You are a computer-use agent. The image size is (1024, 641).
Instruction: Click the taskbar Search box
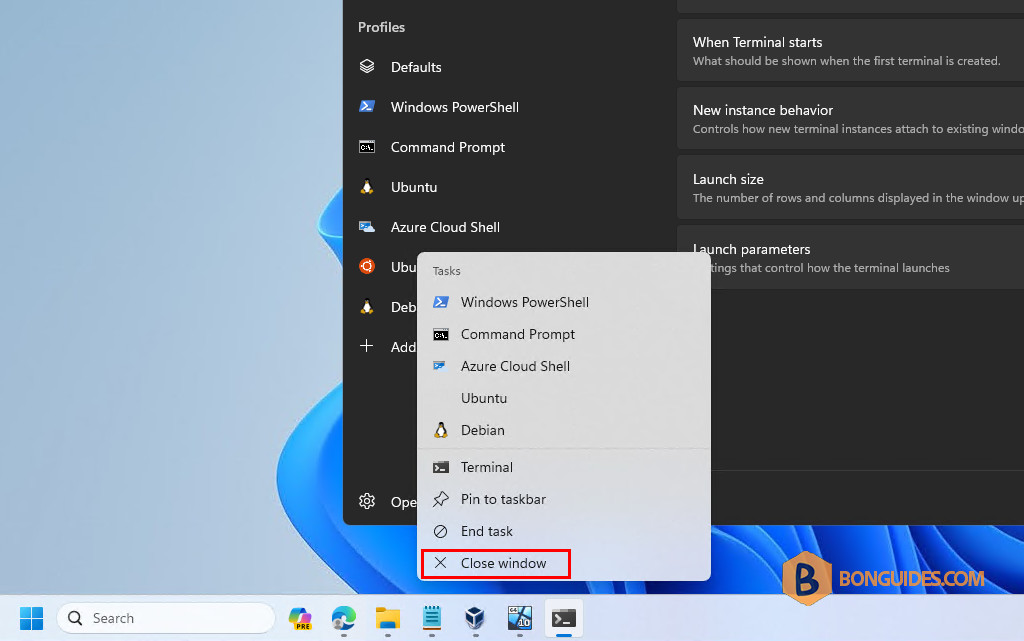(x=166, y=618)
